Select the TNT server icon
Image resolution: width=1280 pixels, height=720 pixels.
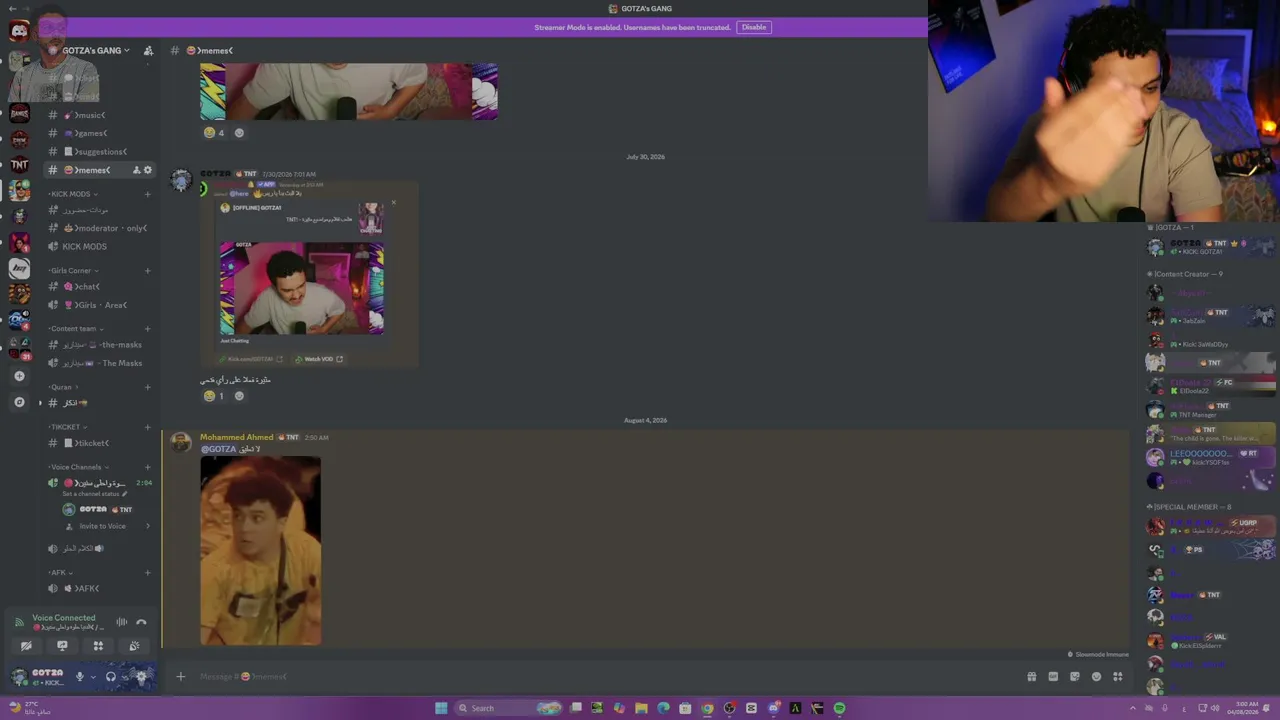coord(19,164)
